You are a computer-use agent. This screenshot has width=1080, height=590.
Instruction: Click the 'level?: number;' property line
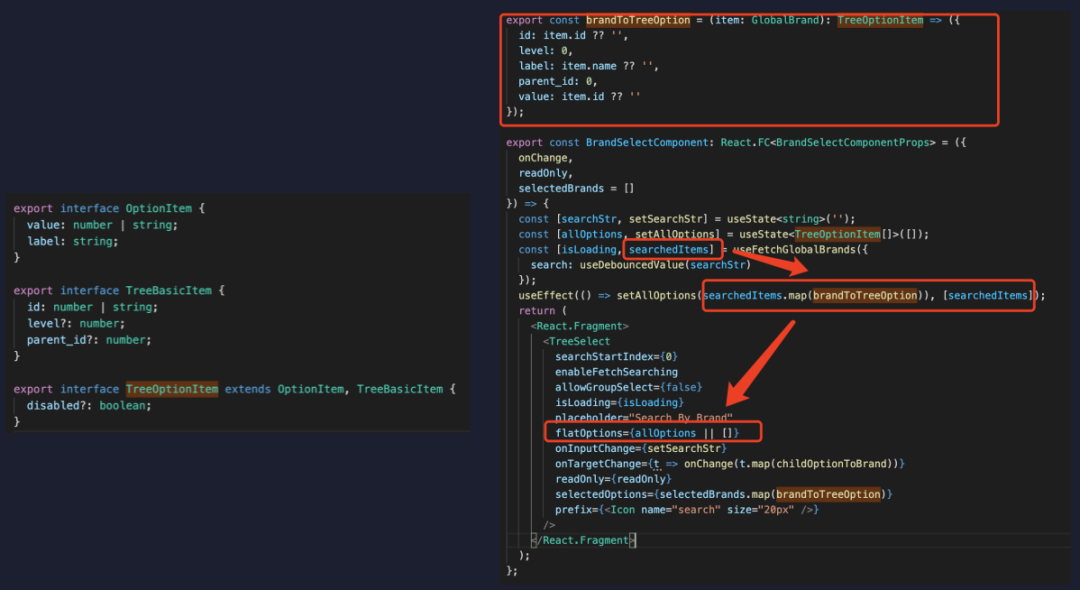click(x=76, y=324)
